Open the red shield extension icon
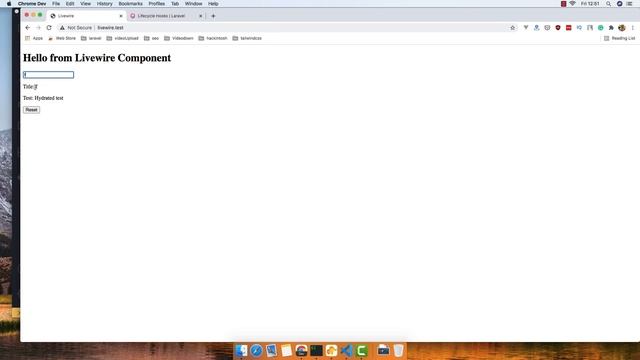640x360 pixels. [x=558, y=28]
